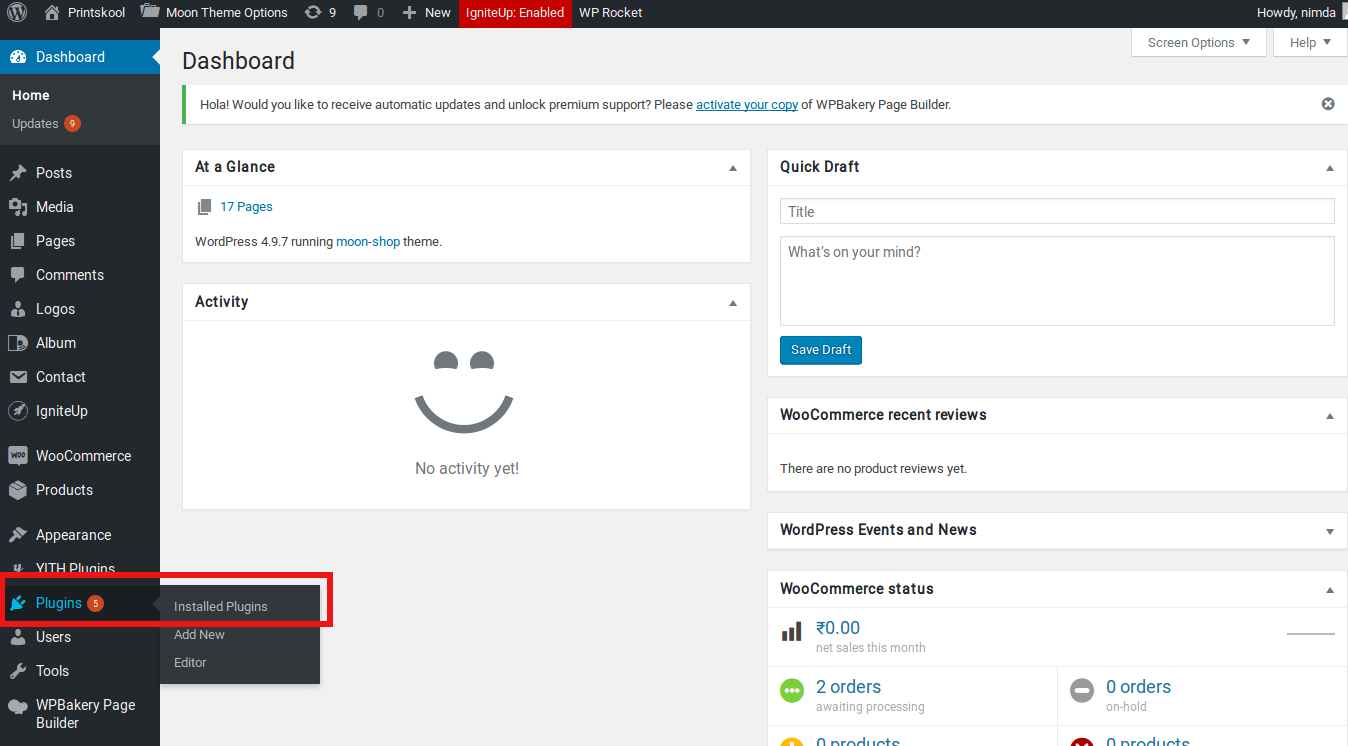This screenshot has width=1348, height=746.
Task: Collapse the At a Glance panel
Action: pos(733,168)
